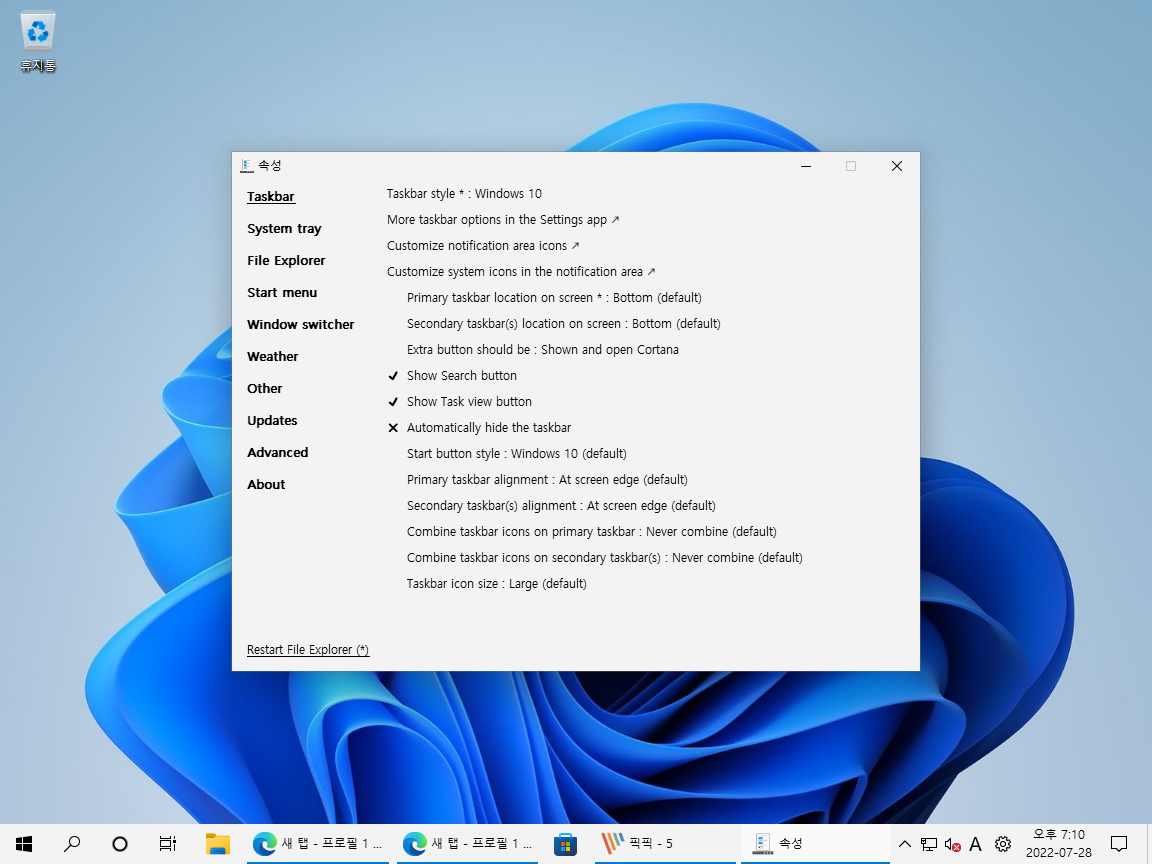Click the IME language indicator A
The width and height of the screenshot is (1152, 864).
pos(976,844)
